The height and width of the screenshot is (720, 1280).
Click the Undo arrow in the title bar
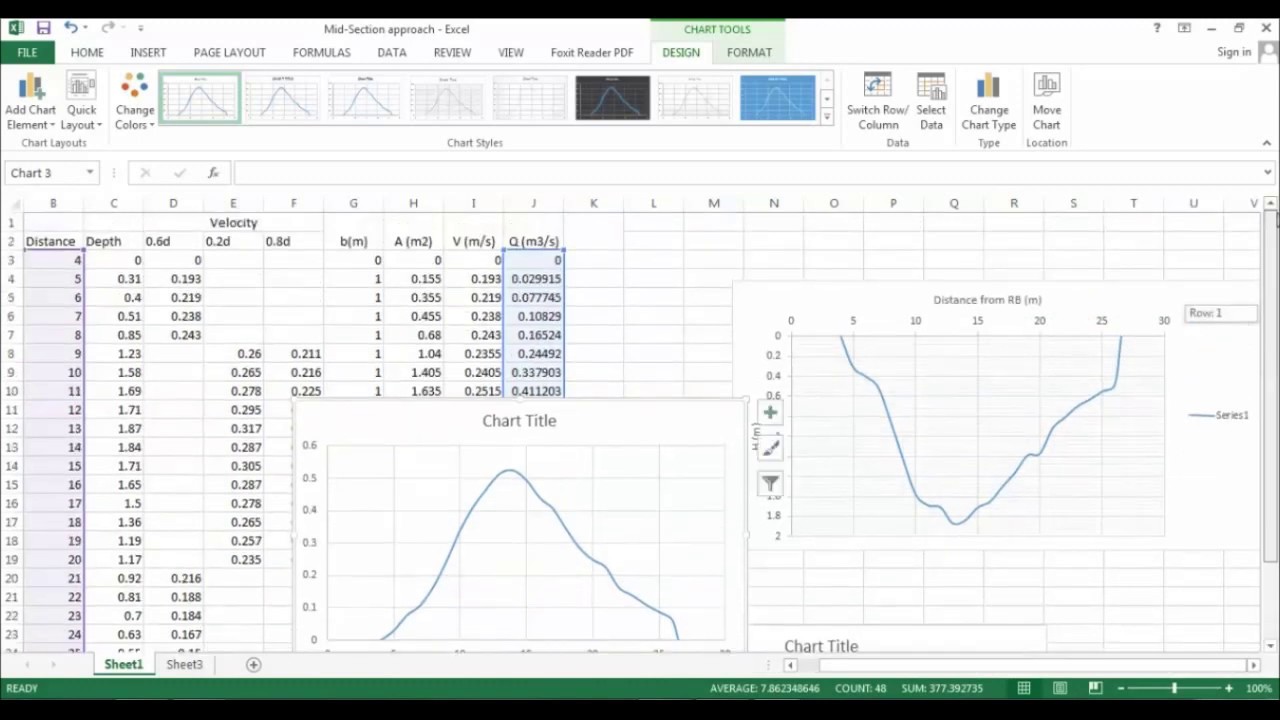click(70, 28)
